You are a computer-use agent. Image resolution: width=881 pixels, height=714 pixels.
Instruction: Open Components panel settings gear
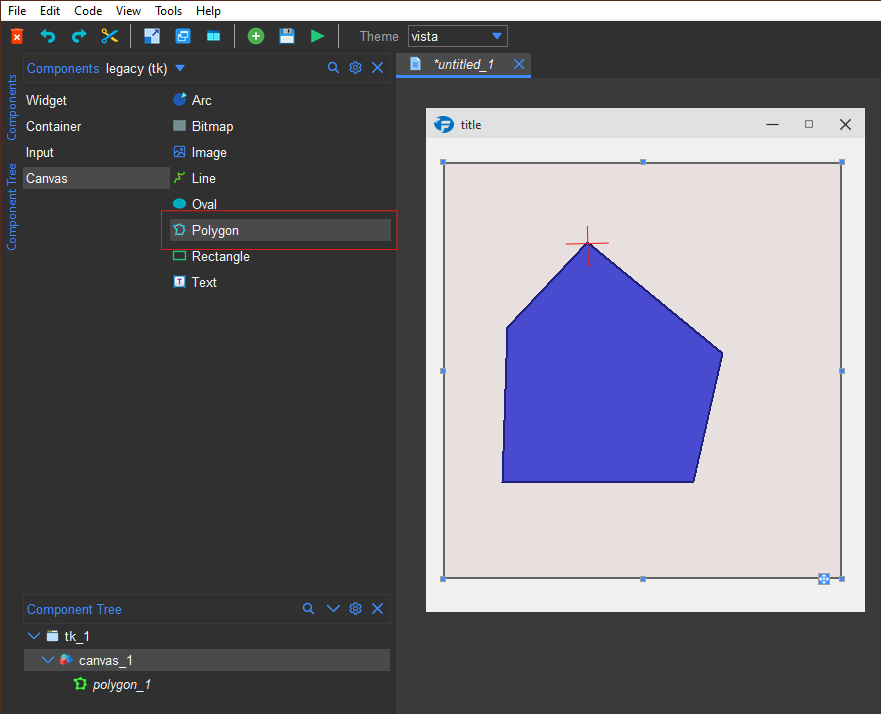pos(355,68)
